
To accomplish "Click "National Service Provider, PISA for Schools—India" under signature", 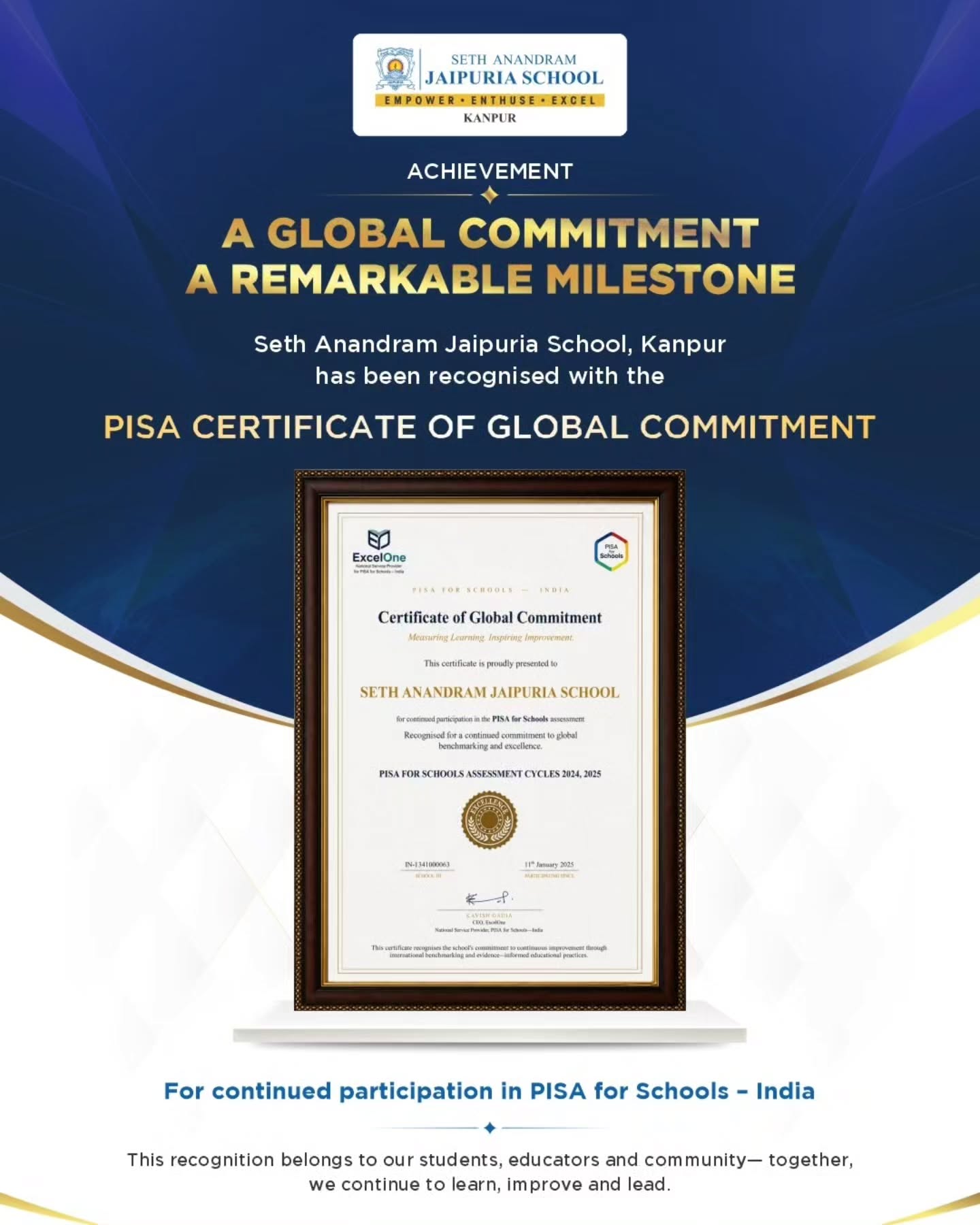I will coord(489,930).
